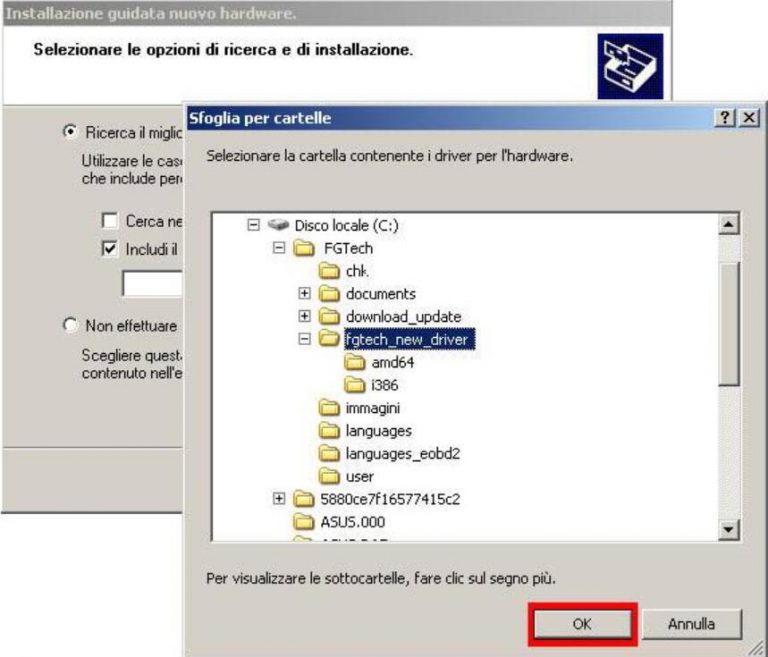Select the i386 folder icon
Screen dimensions: 768x657
click(x=355, y=385)
